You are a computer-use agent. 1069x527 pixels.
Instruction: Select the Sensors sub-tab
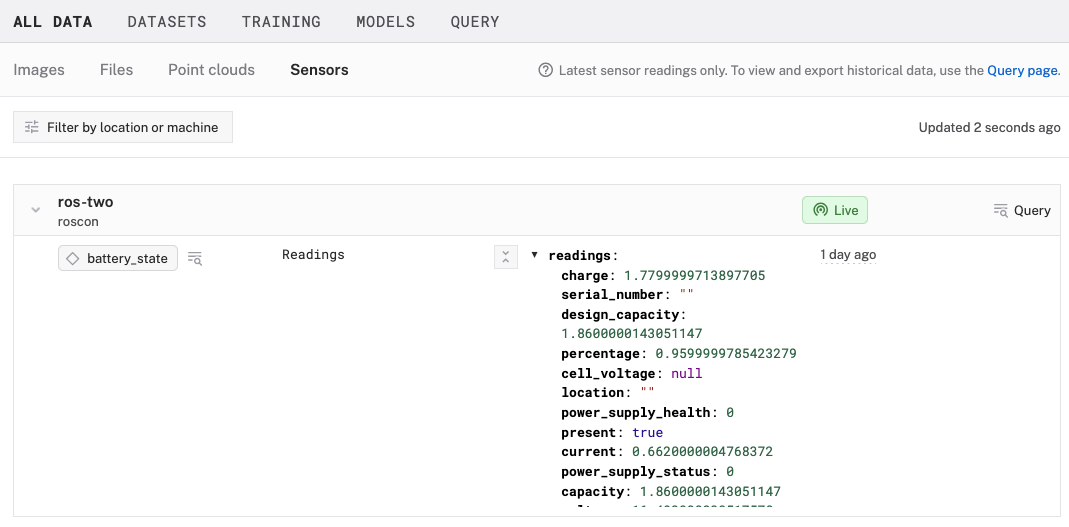[319, 70]
